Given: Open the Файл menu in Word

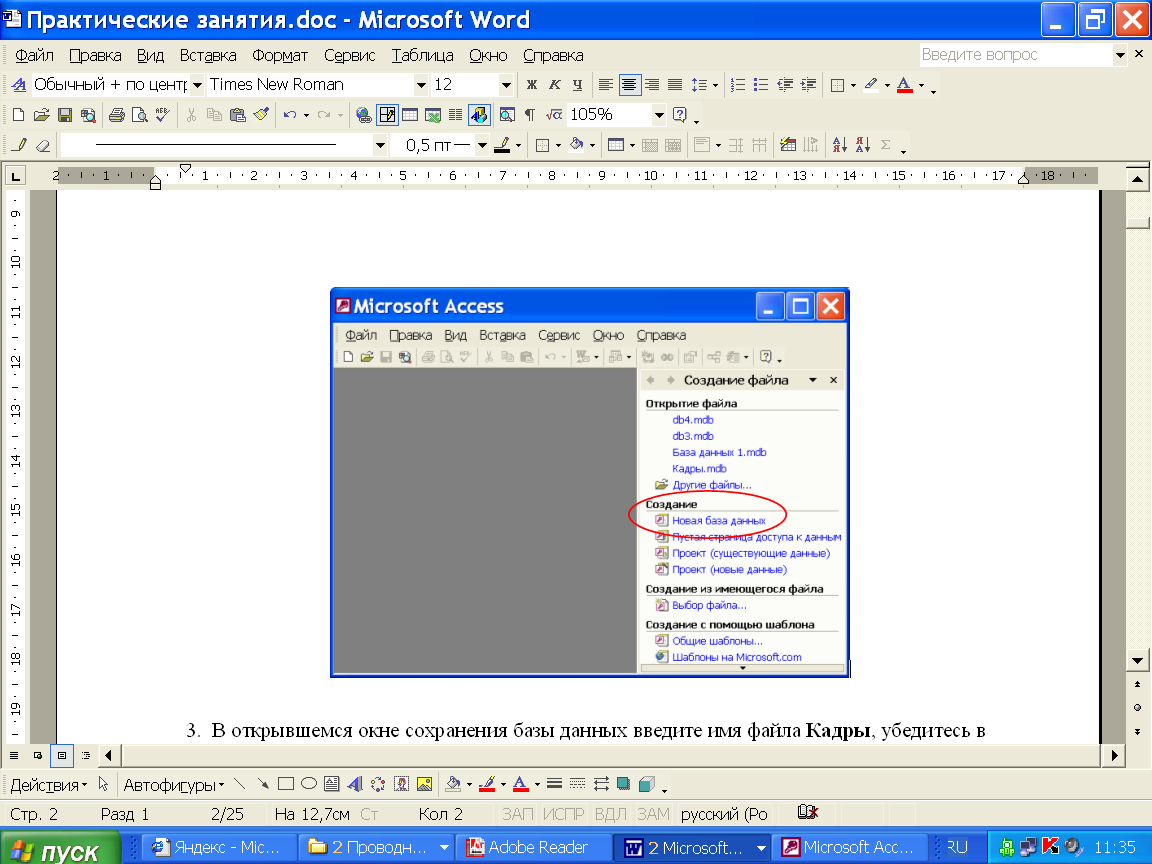Looking at the screenshot, I should click(35, 56).
